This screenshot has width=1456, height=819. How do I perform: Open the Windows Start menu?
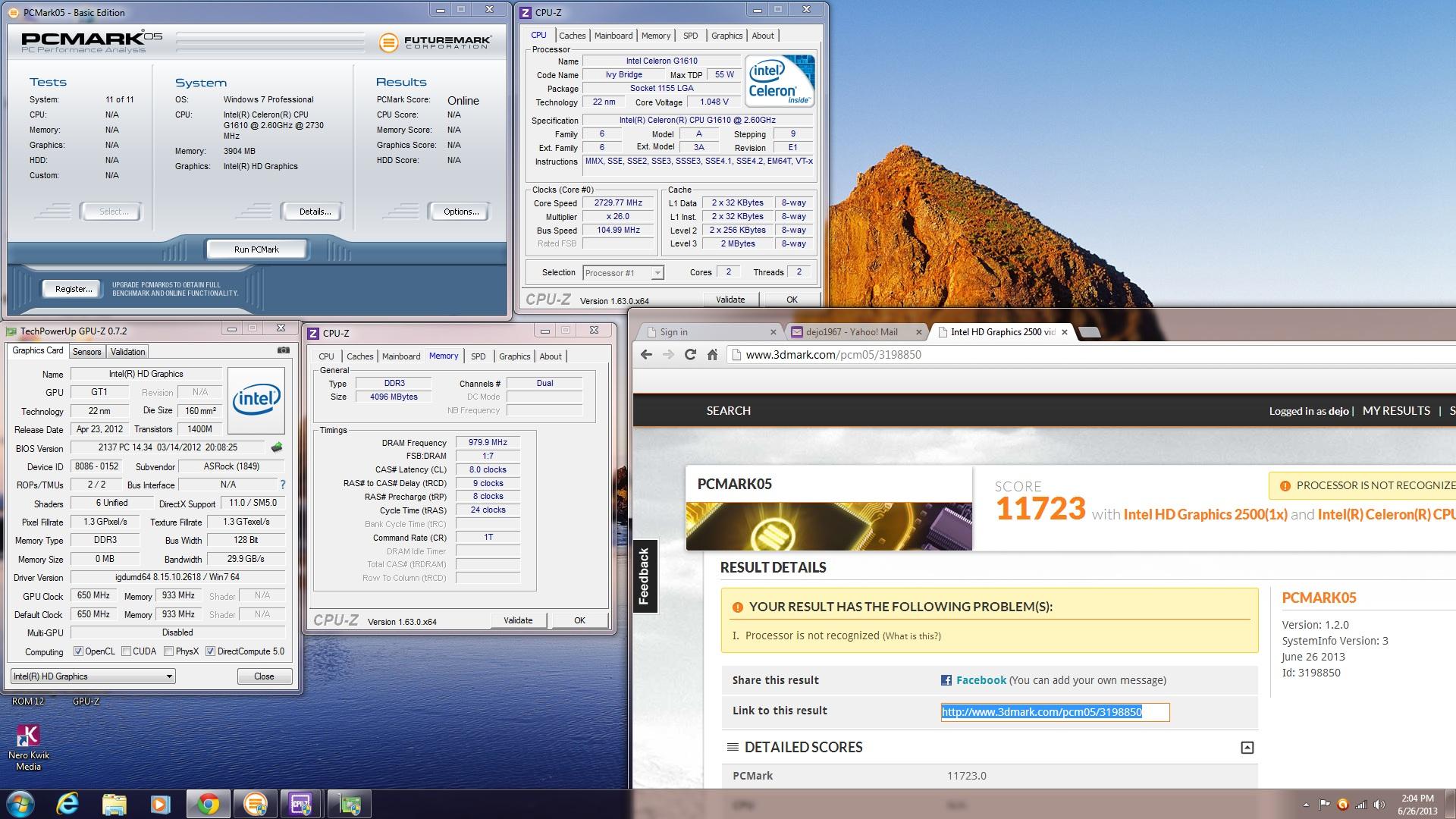pos(20,804)
